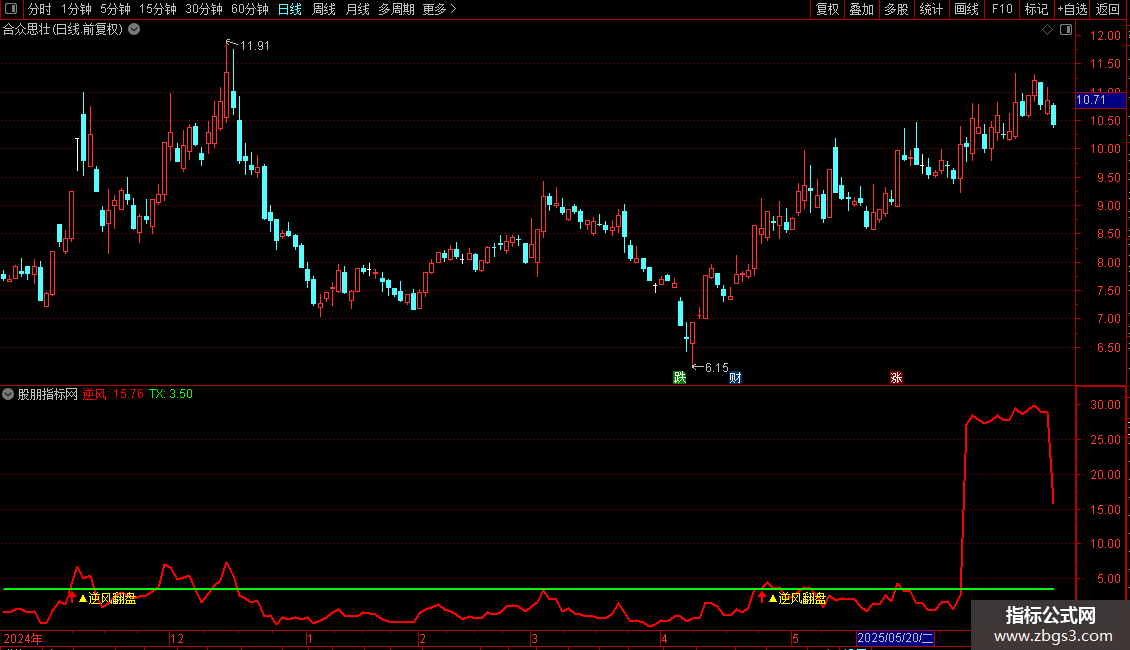Switch to the 月线 monthly chart
The width and height of the screenshot is (1130, 650).
357,9
